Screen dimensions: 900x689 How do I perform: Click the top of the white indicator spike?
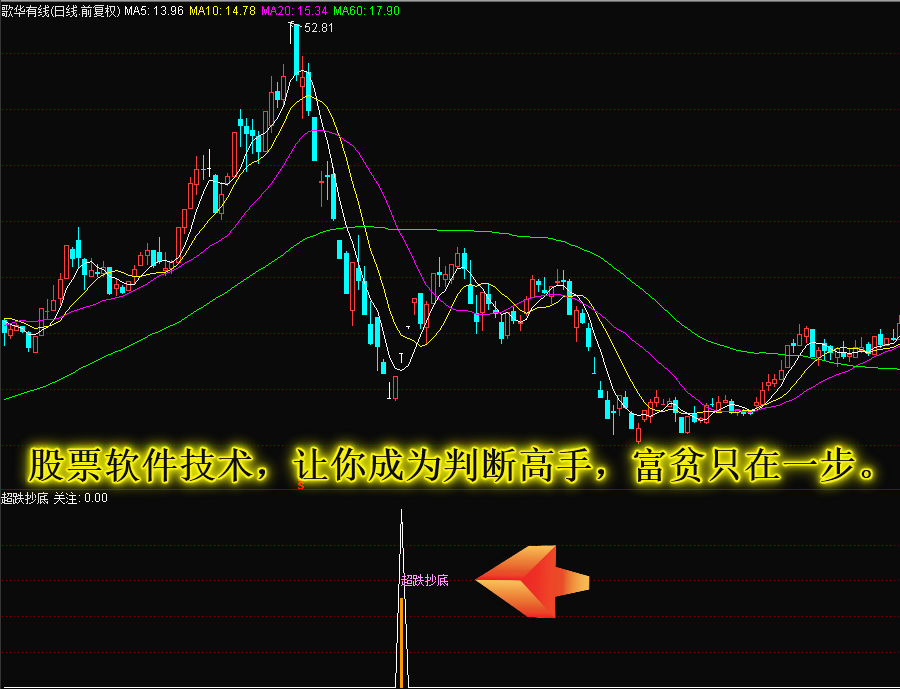[401, 512]
